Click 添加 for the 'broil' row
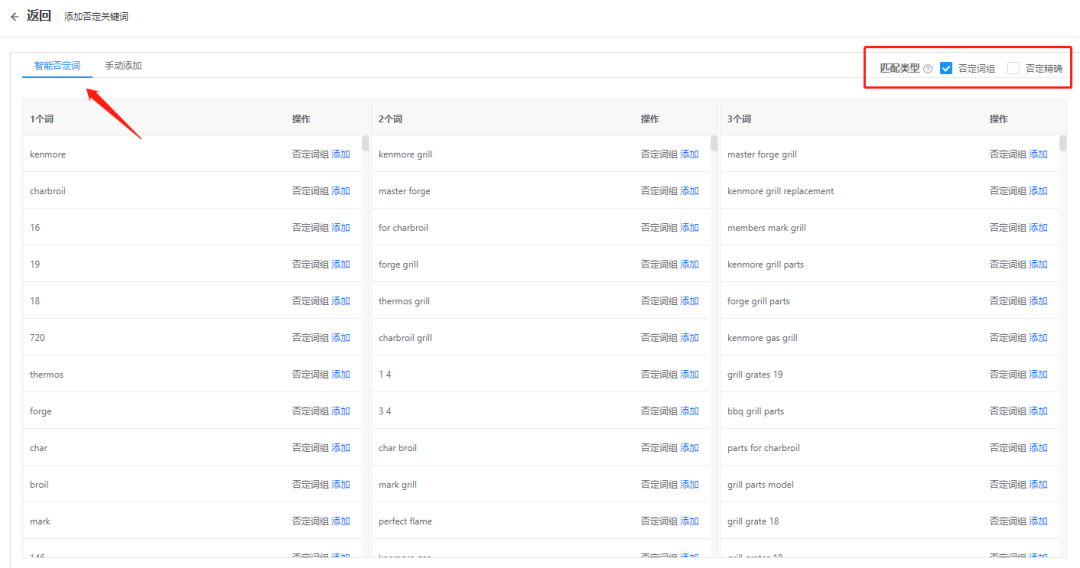Image resolution: width=1080 pixels, height=568 pixels. [x=340, y=485]
